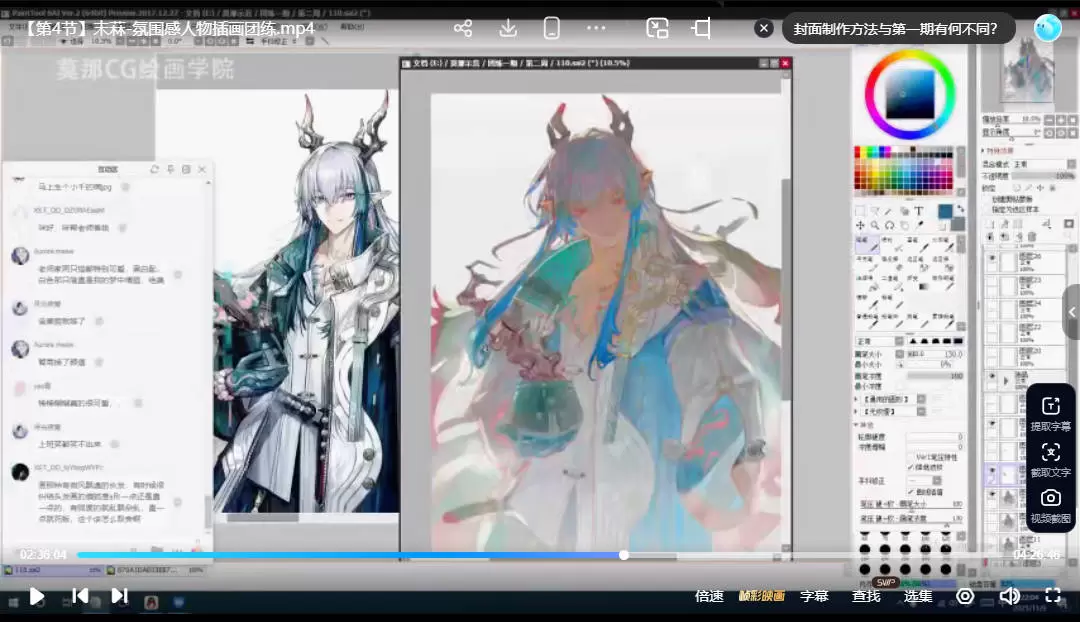
Task: Click the crop/rotate frame icon in the top bar
Action: pyautogui.click(x=701, y=28)
